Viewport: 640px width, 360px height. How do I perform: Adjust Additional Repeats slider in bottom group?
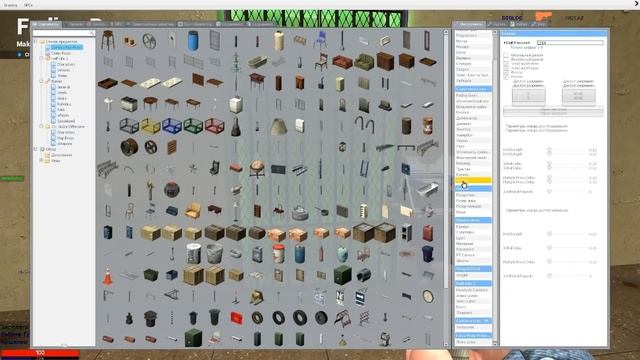567,276
